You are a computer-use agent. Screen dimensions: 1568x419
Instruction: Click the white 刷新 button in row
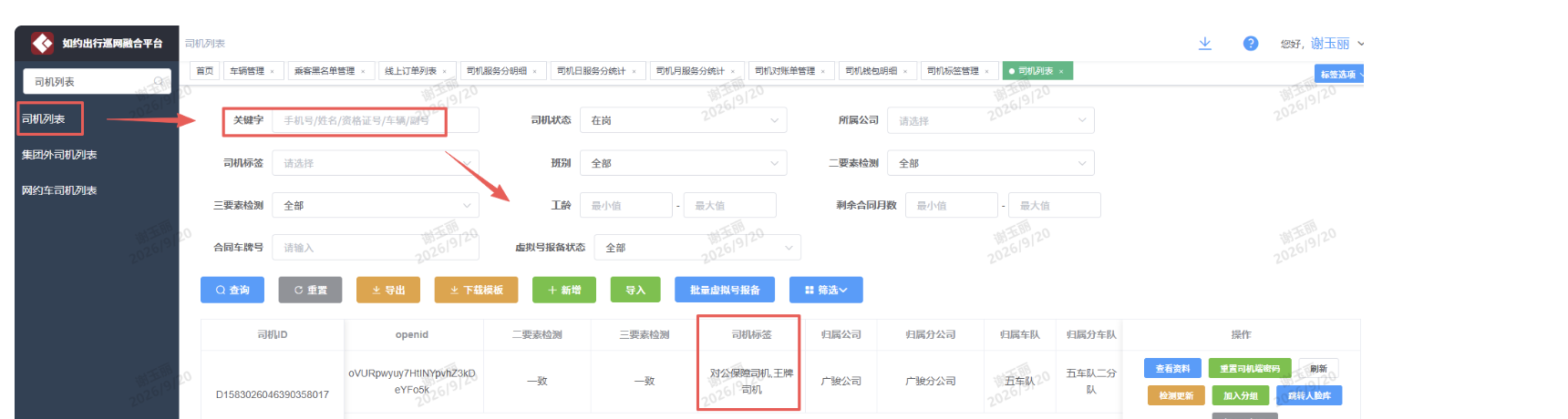pos(1318,369)
